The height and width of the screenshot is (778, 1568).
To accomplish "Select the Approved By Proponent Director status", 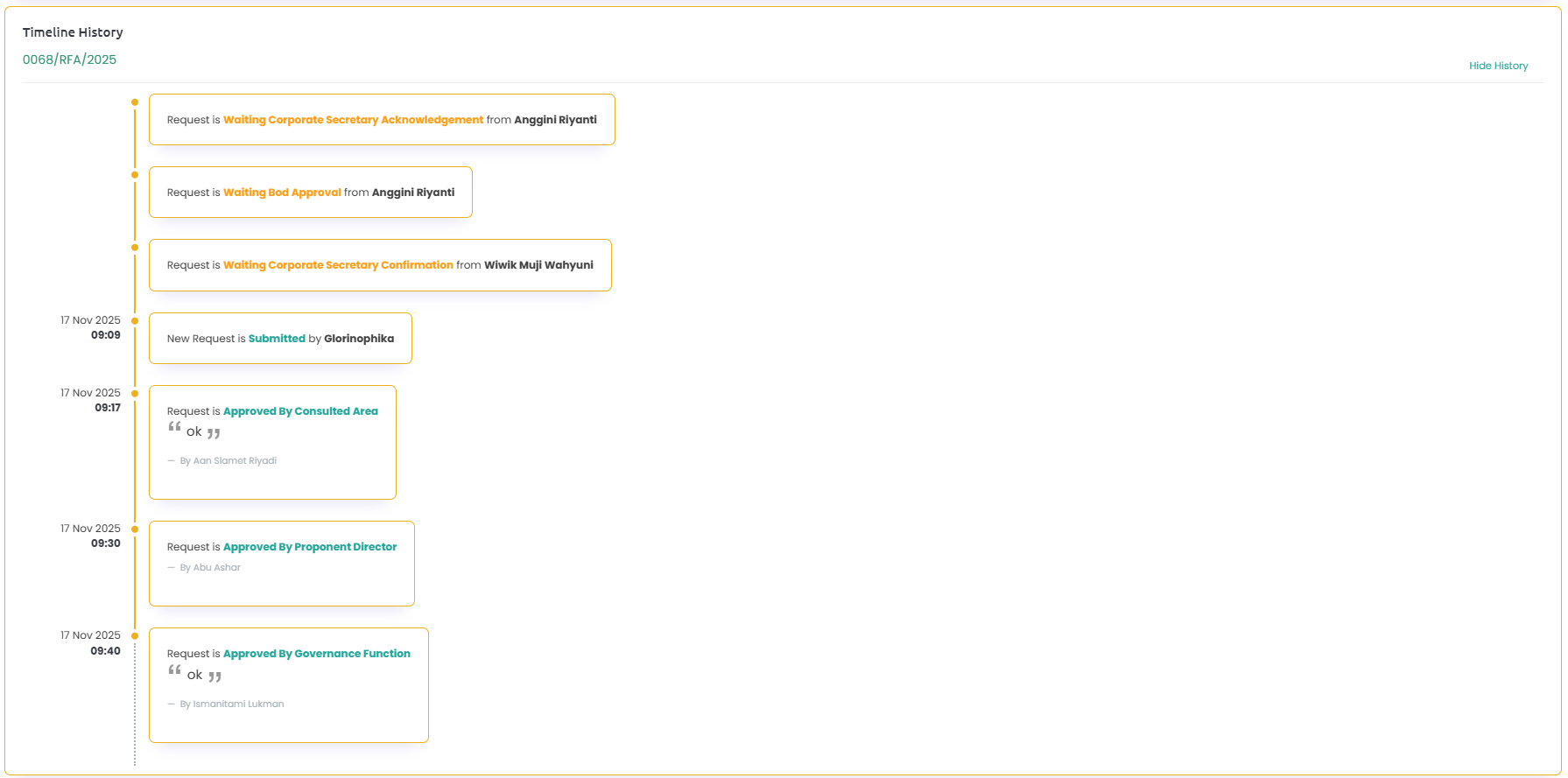I will [x=310, y=547].
